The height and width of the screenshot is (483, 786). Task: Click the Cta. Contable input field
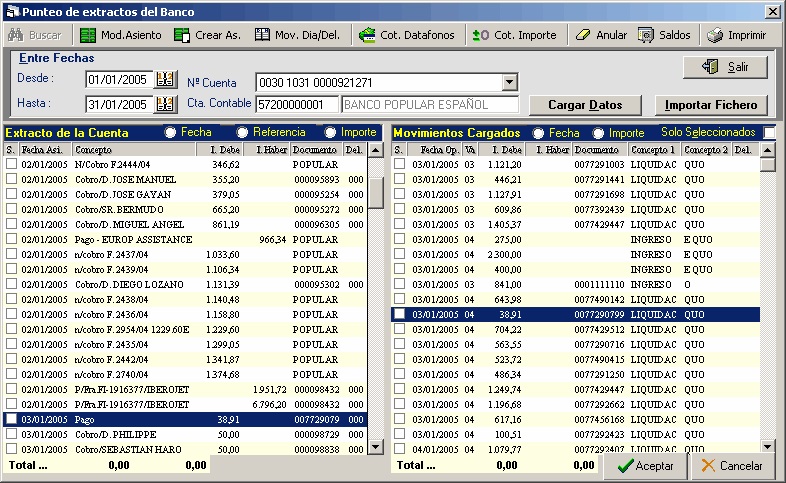click(297, 105)
